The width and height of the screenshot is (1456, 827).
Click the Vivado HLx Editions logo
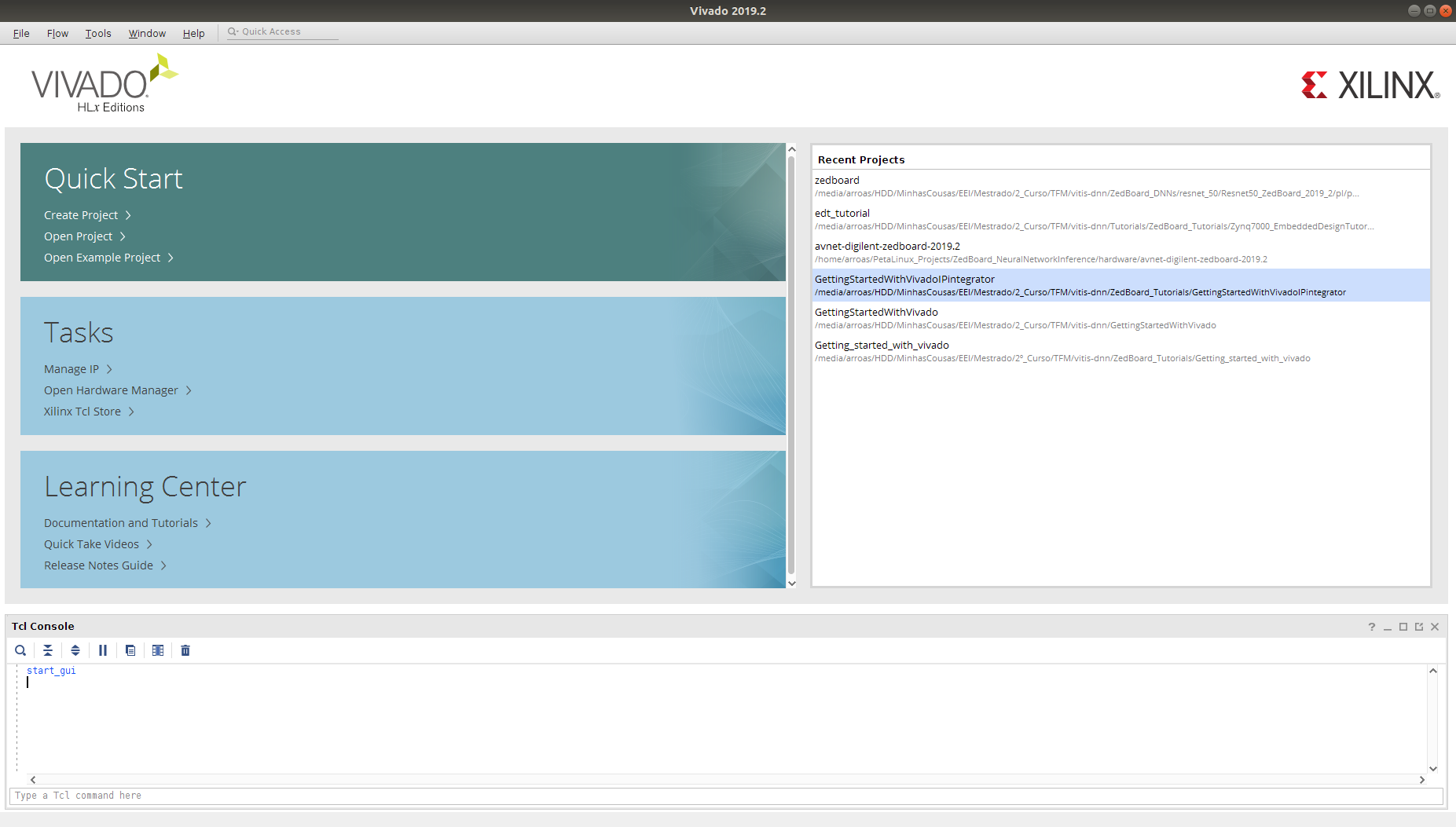pyautogui.click(x=105, y=83)
